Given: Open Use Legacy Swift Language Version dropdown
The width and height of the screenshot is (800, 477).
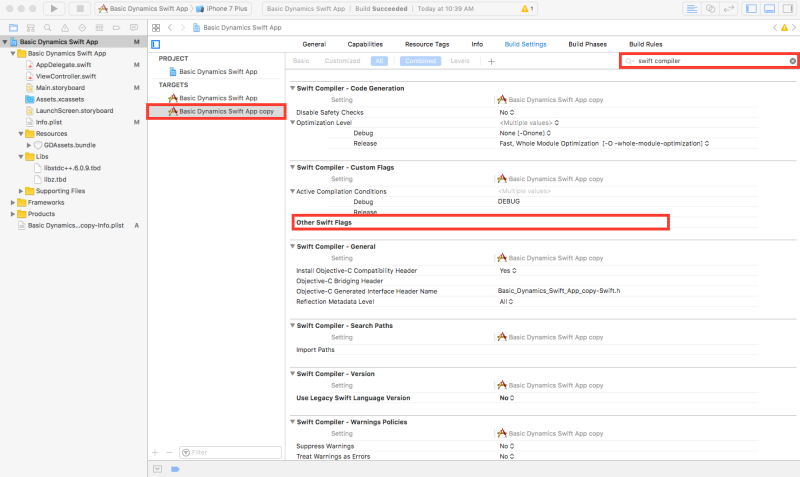Looking at the screenshot, I should (x=507, y=398).
